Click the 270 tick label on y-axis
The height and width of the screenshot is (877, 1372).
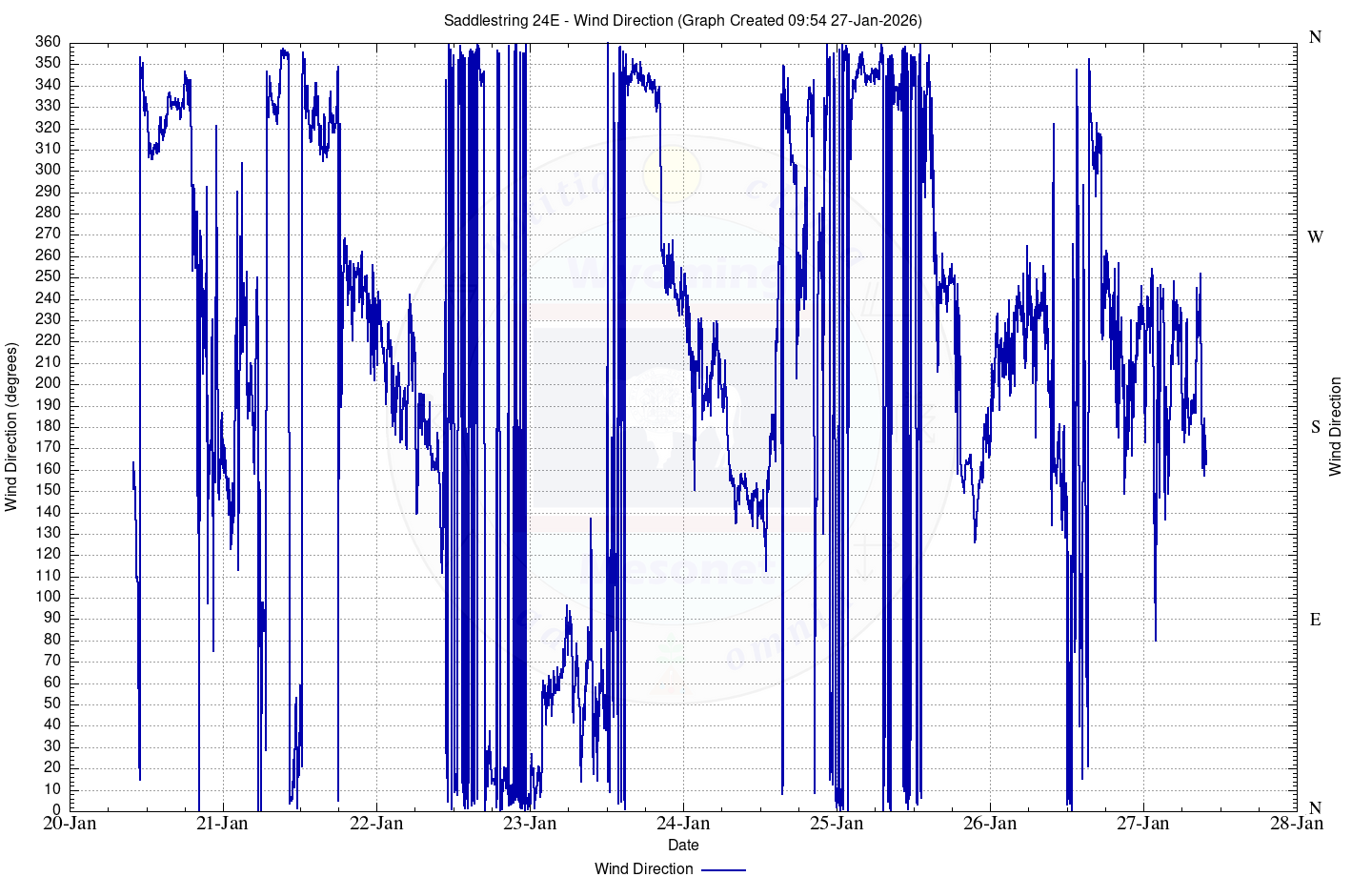pyautogui.click(x=49, y=234)
